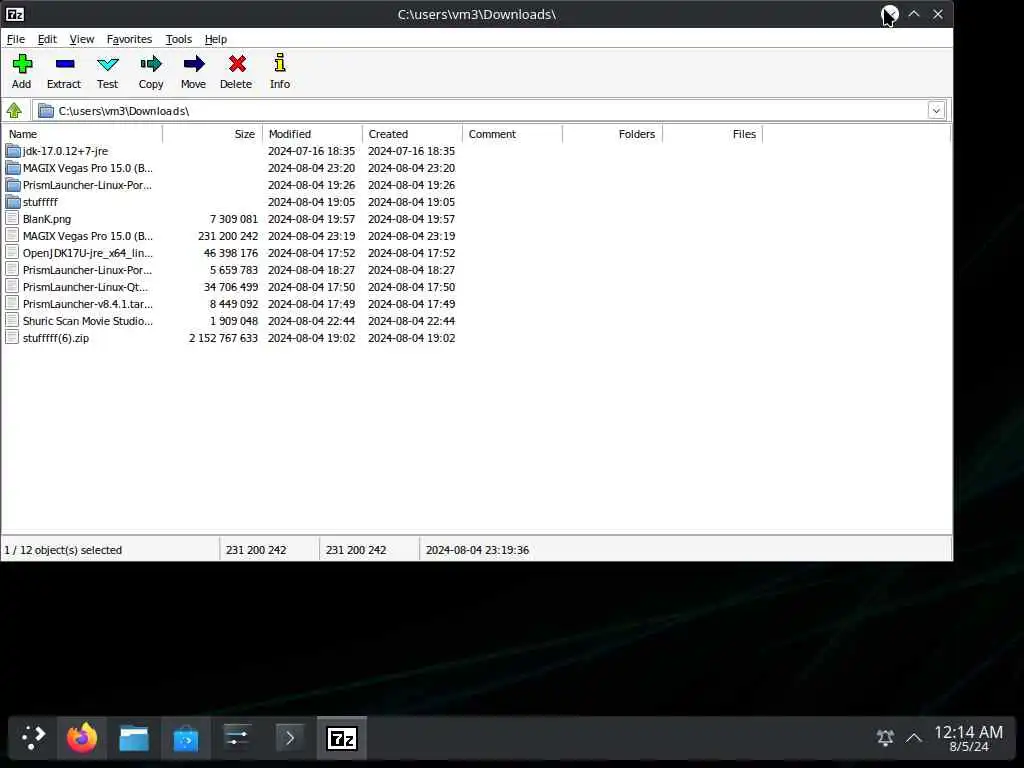Click the 7z logo in title bar

pos(15,14)
